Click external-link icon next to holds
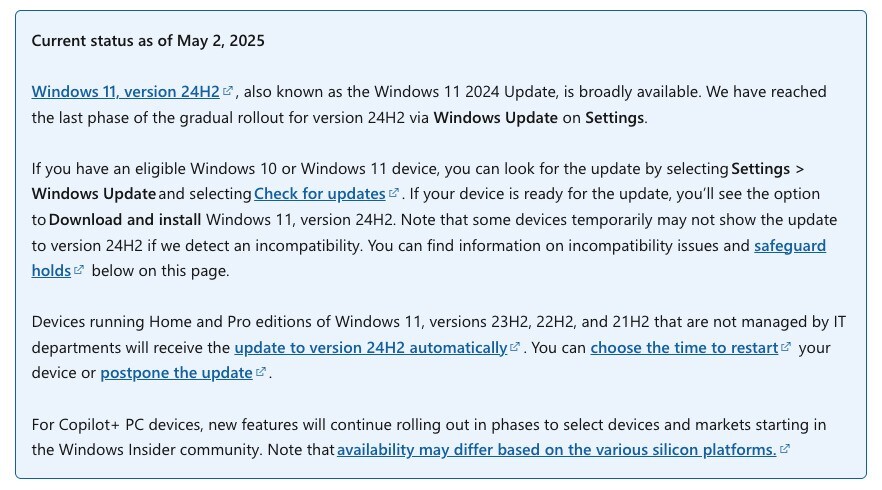Viewport: 882px width, 490px height. click(x=79, y=270)
